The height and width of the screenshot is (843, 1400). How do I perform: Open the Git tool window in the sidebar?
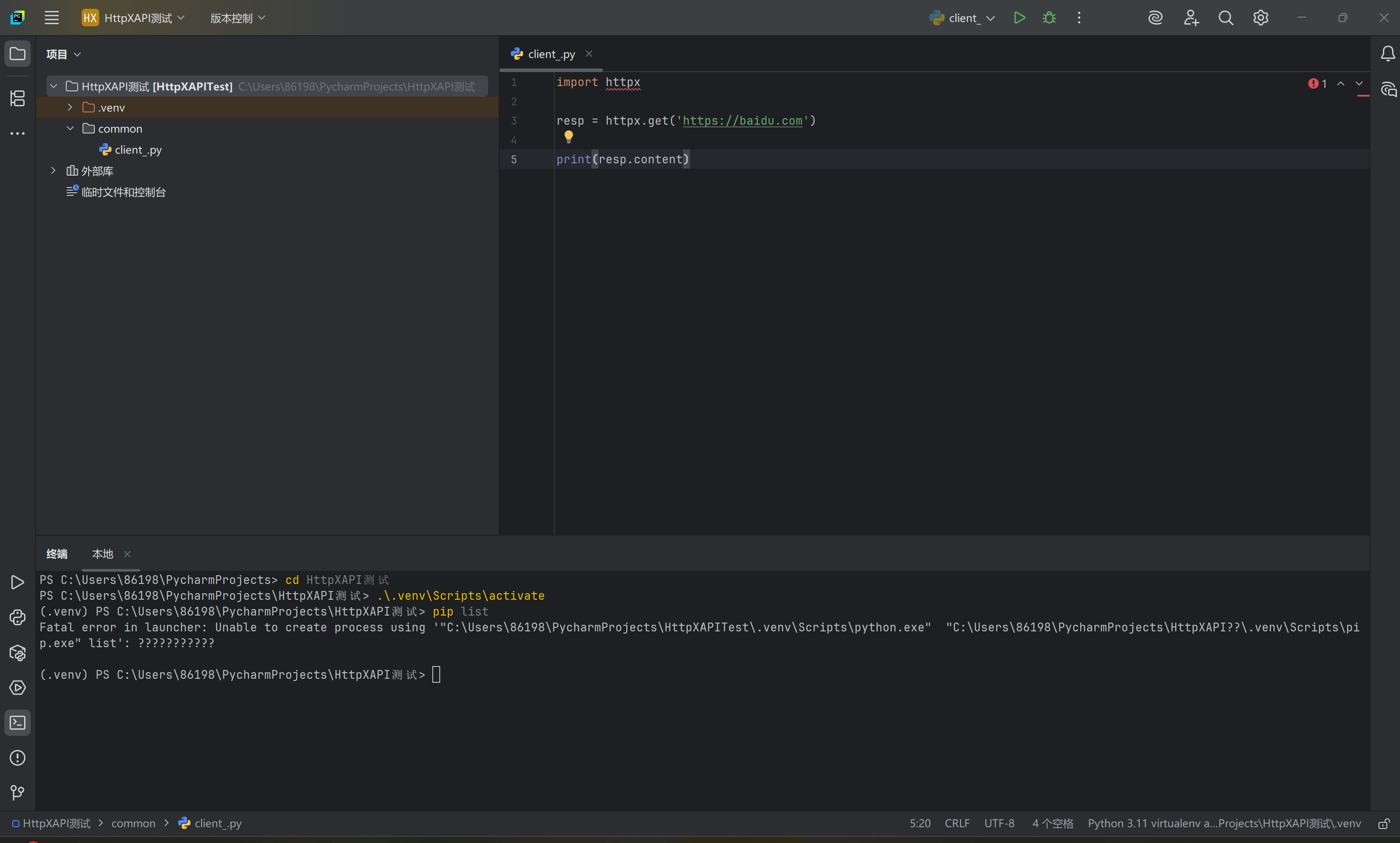(x=18, y=793)
